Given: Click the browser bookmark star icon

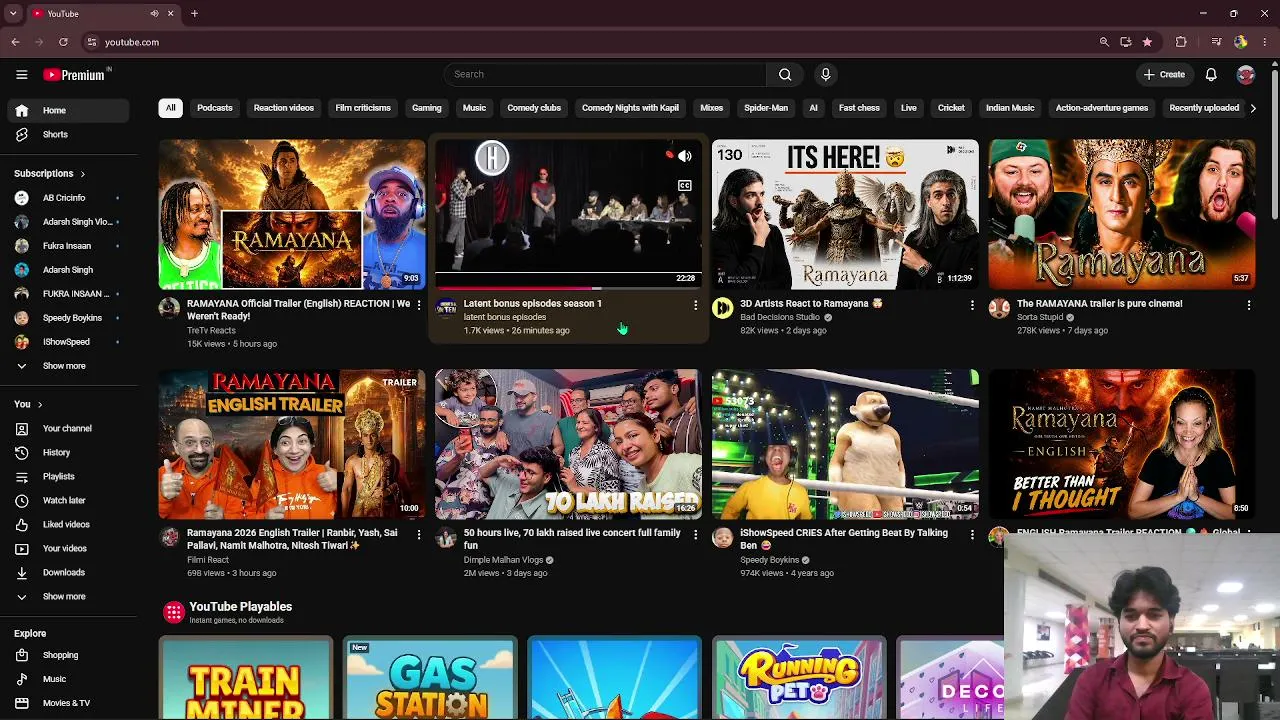Looking at the screenshot, I should (1147, 42).
